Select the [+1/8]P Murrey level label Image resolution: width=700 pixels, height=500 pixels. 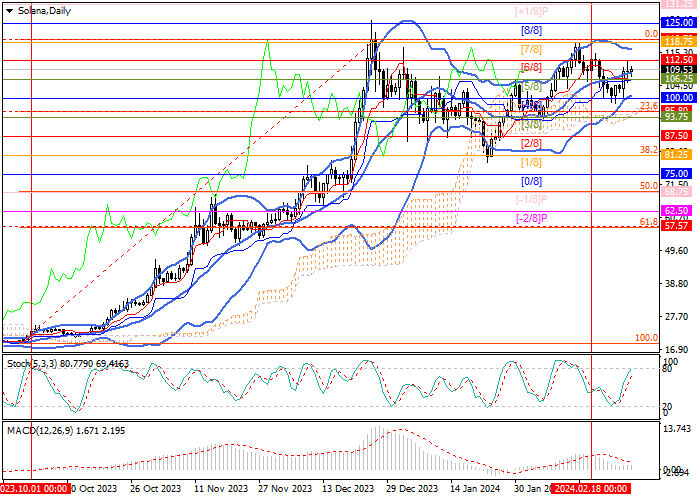click(x=531, y=12)
